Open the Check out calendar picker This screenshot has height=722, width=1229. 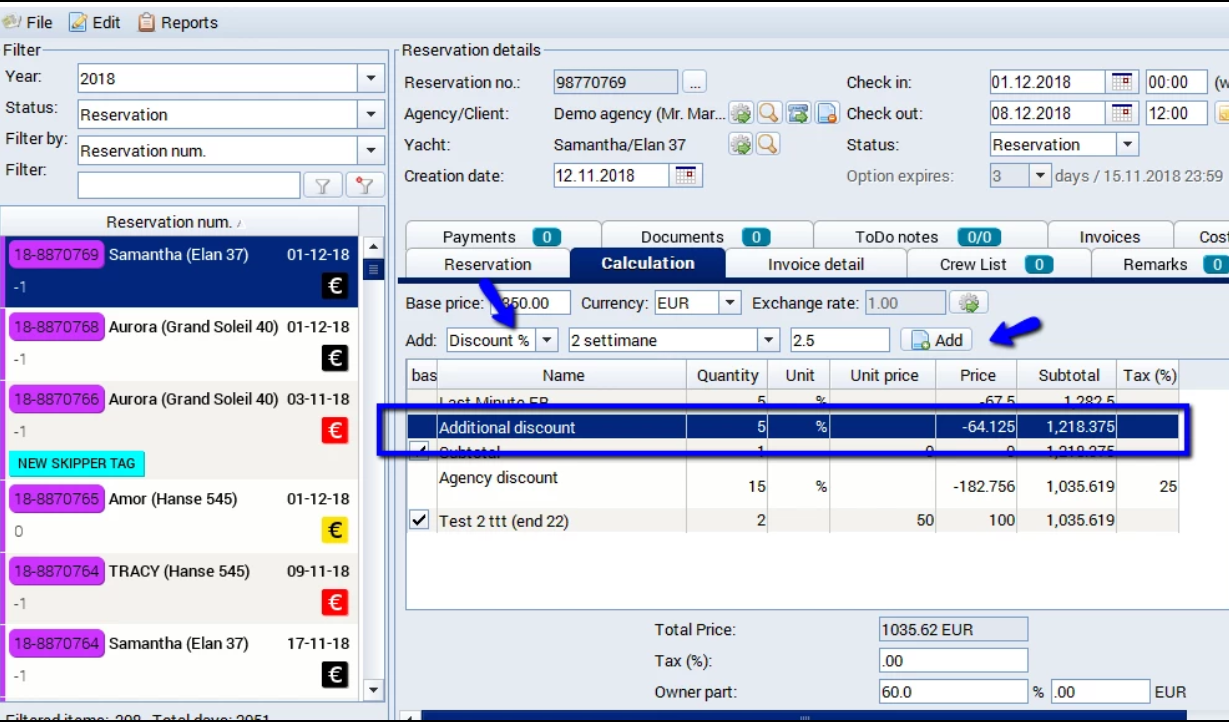1122,113
